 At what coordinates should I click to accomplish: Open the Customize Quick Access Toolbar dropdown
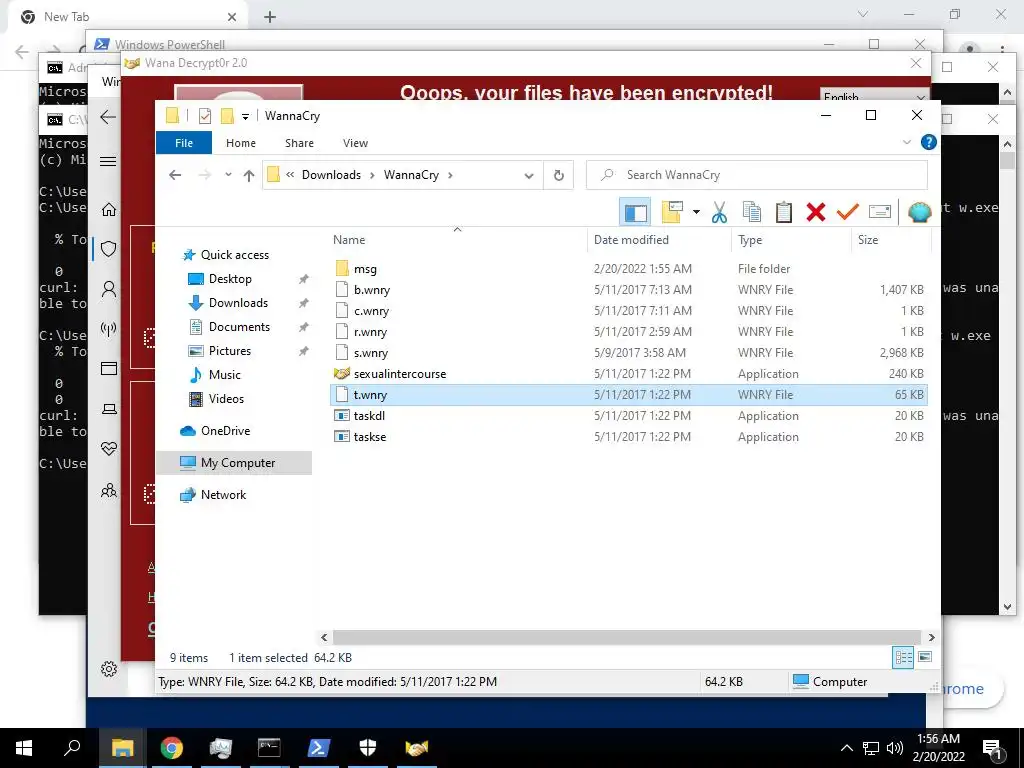tap(246, 116)
